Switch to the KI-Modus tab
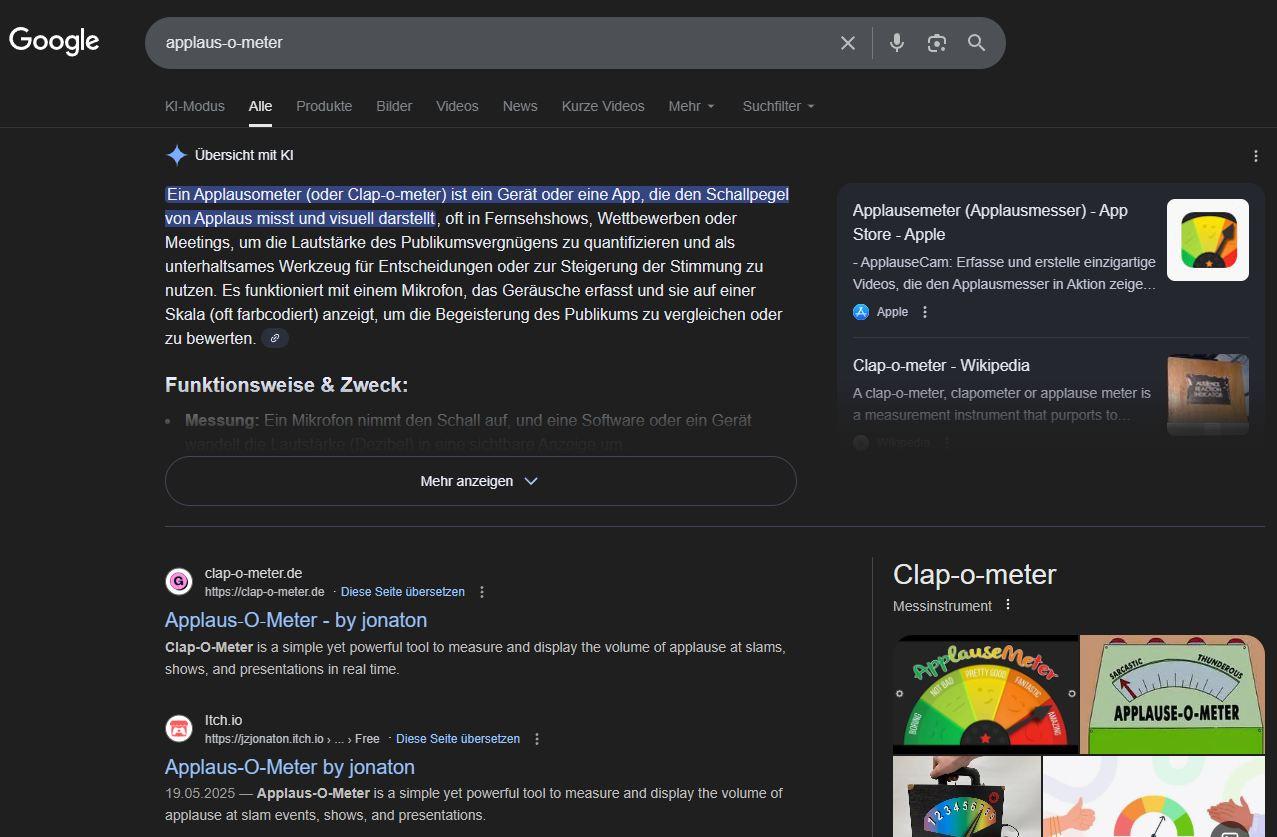The height and width of the screenshot is (837, 1277). coord(195,106)
